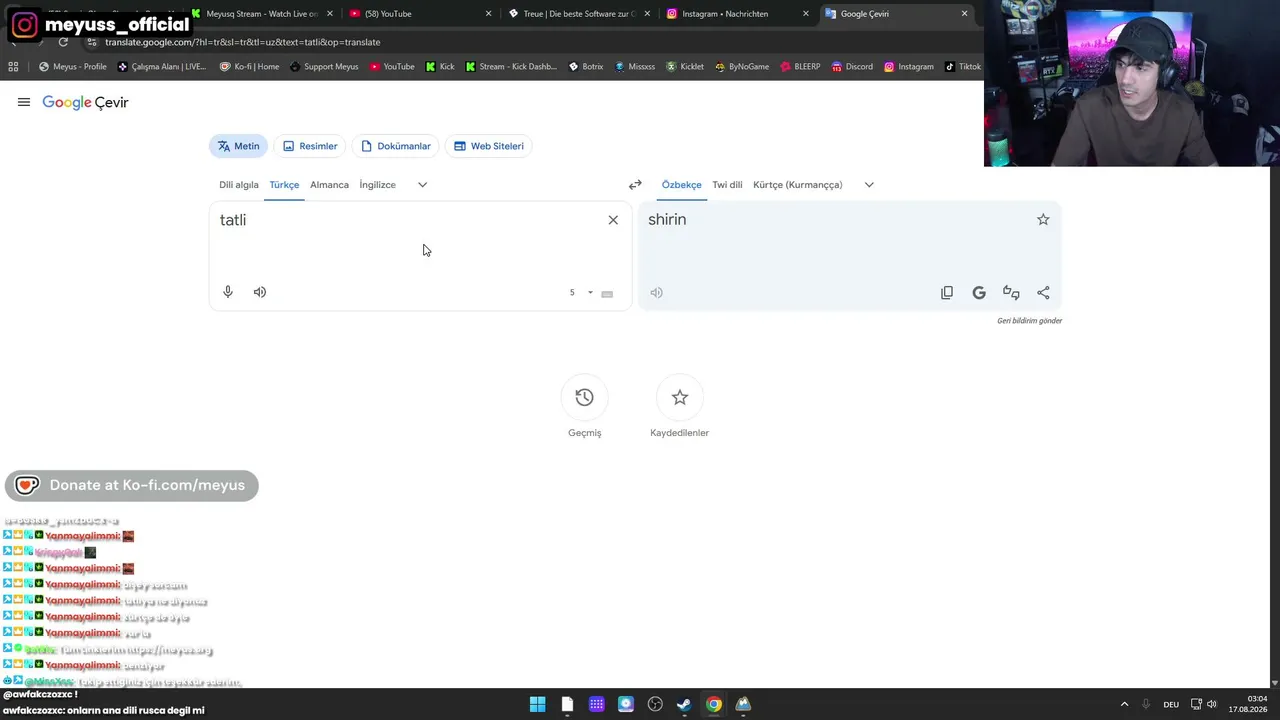Close the Google Çeviri browser tab
Screen dimensions: 1280x720
964,14
